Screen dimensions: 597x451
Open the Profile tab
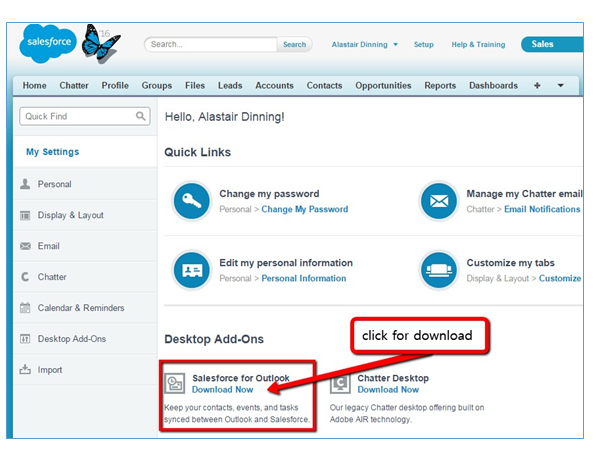pyautogui.click(x=115, y=86)
